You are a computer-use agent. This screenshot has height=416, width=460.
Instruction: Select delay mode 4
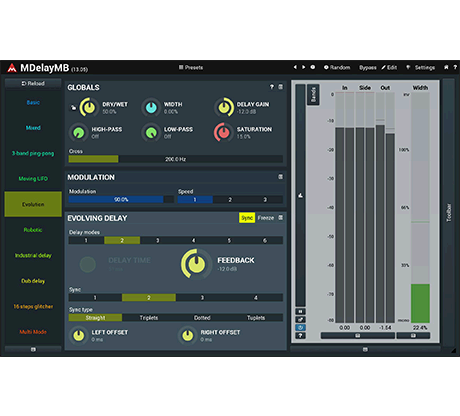point(193,240)
